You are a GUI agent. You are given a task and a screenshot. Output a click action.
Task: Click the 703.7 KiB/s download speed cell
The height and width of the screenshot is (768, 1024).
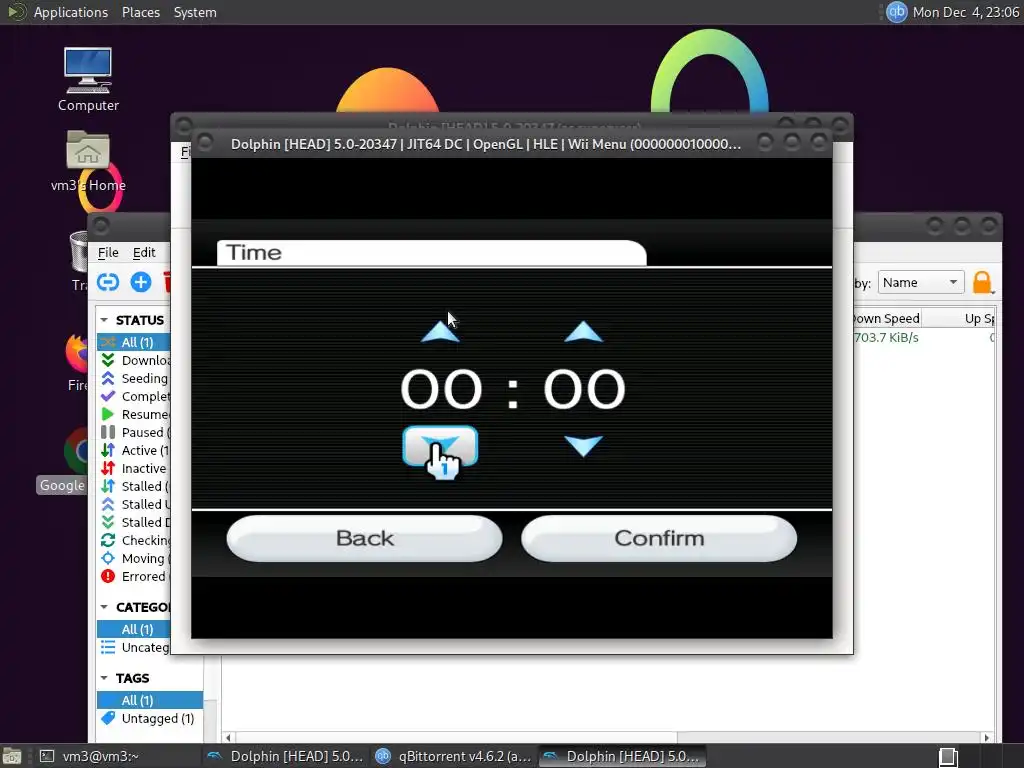click(x=886, y=338)
